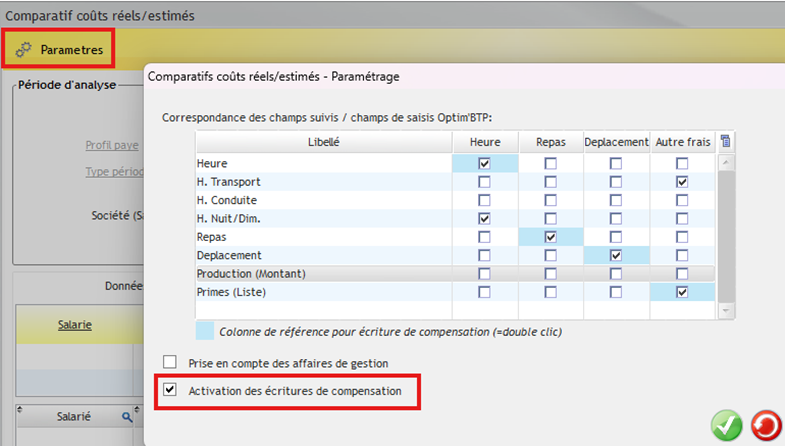Screen dimensions: 785x446
Task: Click the Repas column header
Action: [551, 142]
